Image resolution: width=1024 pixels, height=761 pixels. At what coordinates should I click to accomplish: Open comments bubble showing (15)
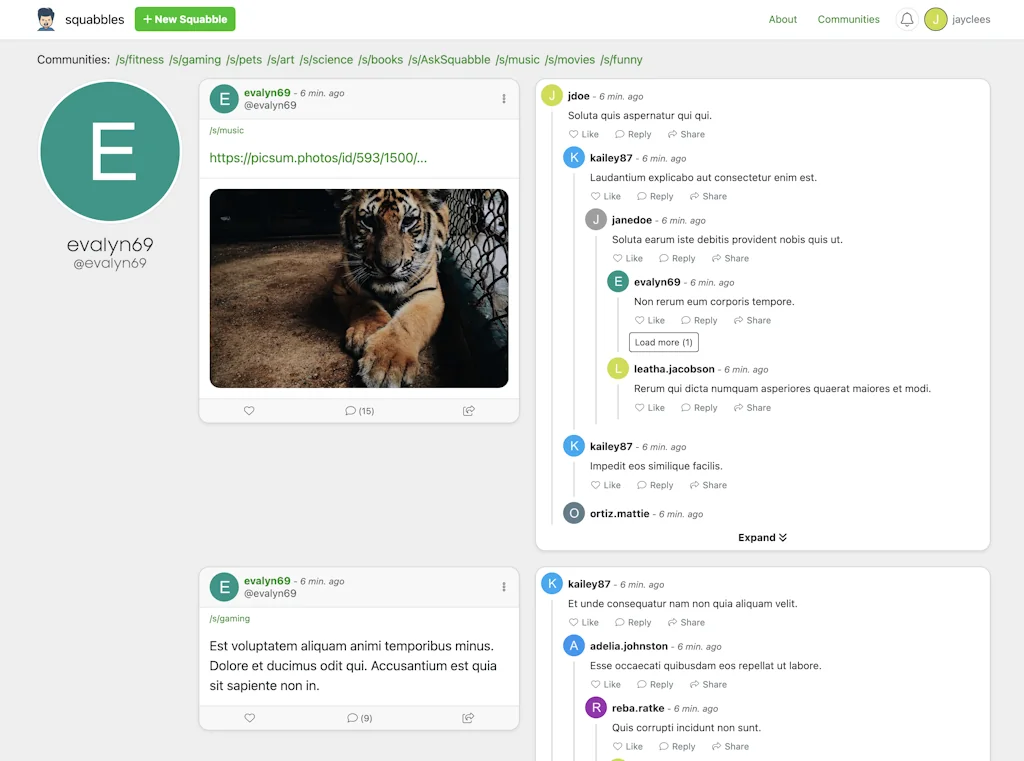pos(359,411)
